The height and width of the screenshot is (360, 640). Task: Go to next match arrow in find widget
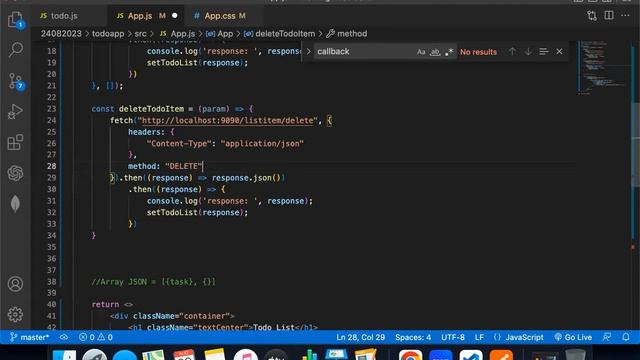click(528, 51)
